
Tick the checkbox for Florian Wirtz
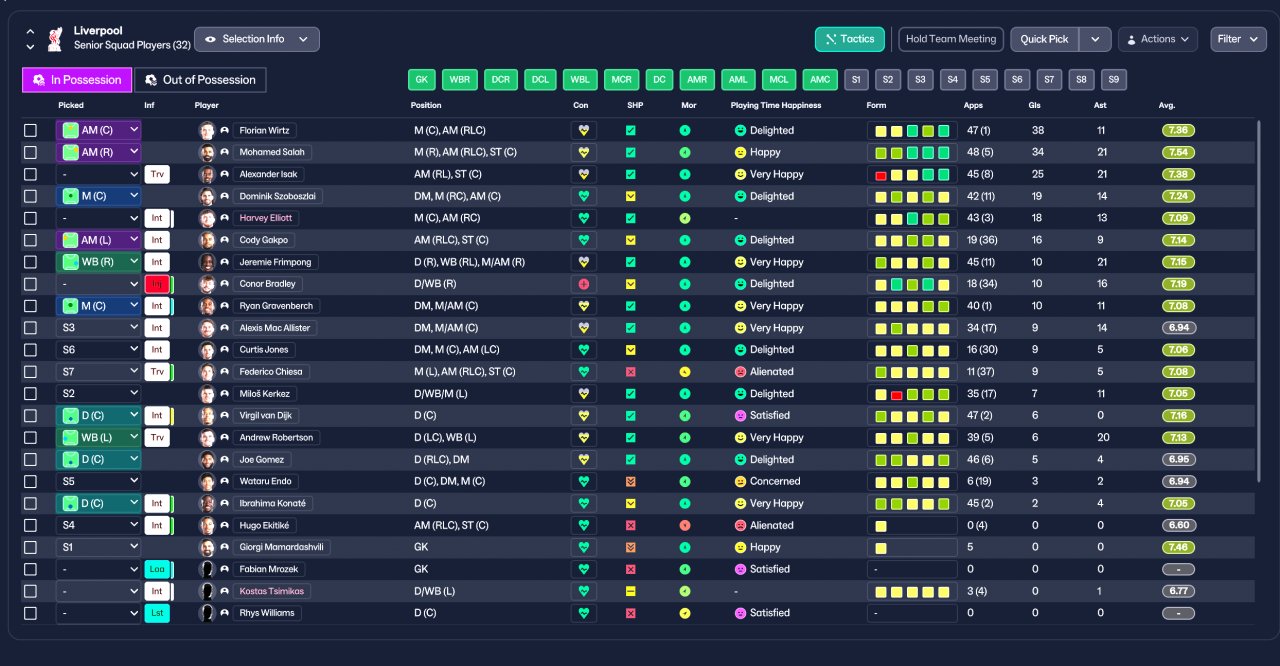30,130
